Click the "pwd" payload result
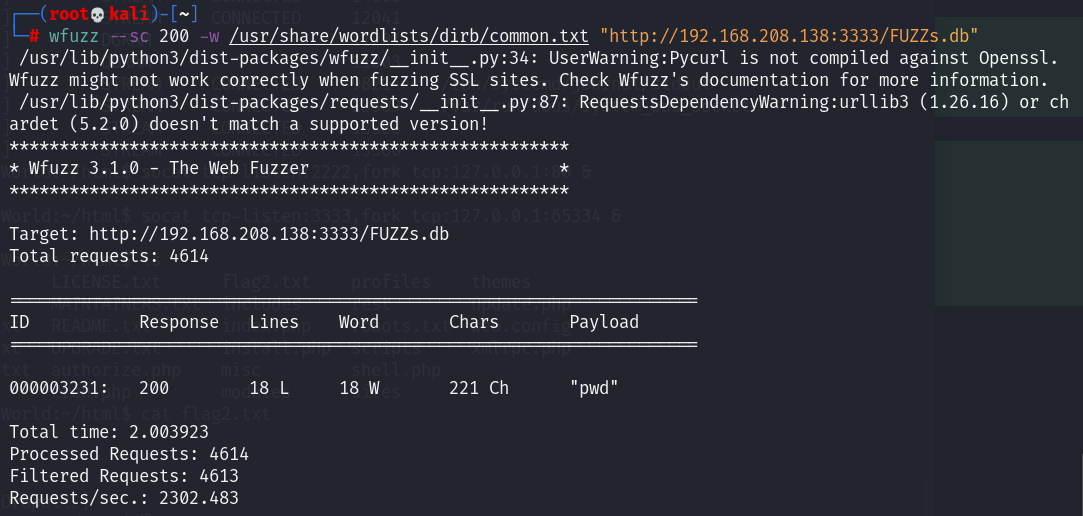Viewport: 1083px width, 516px height. [594, 388]
